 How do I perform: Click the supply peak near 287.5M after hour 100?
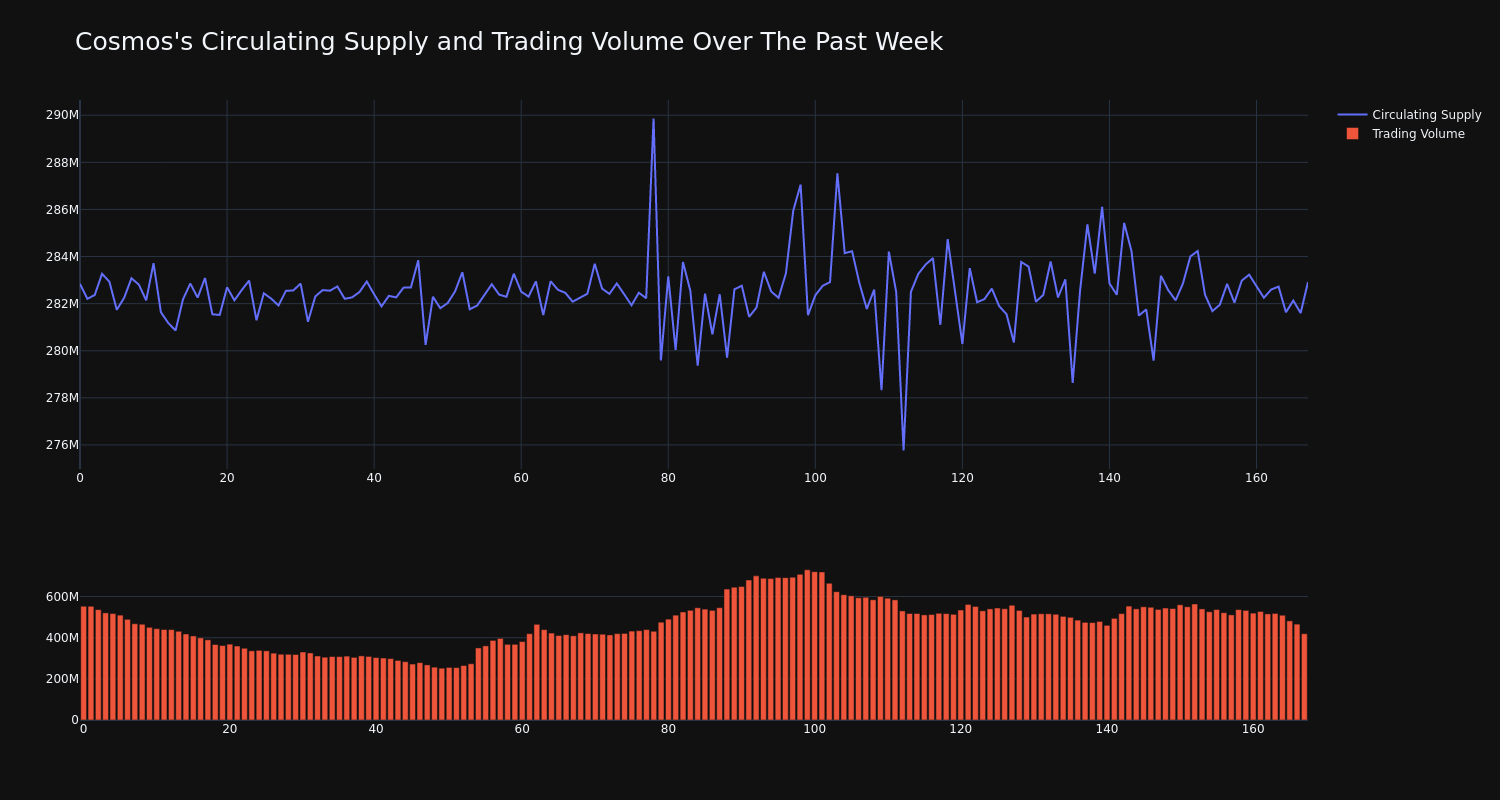[837, 174]
